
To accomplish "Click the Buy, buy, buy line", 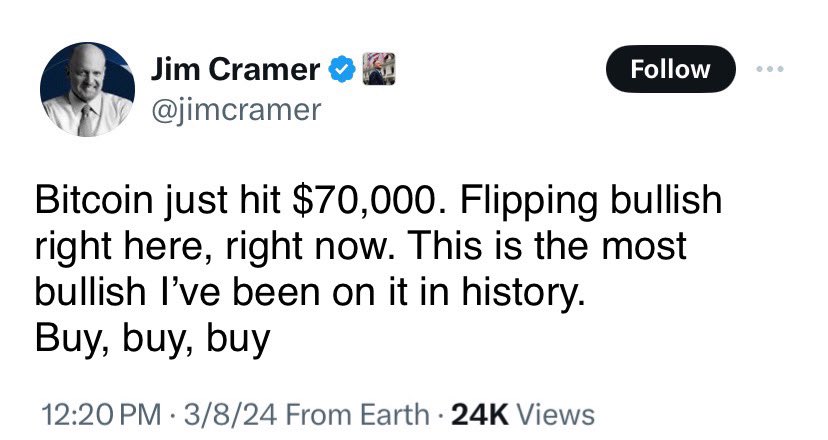I will (152, 340).
